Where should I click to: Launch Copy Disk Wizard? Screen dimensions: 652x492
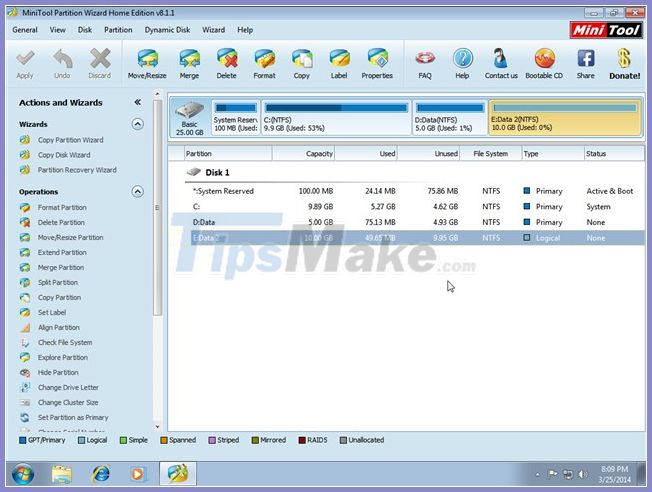55,155
